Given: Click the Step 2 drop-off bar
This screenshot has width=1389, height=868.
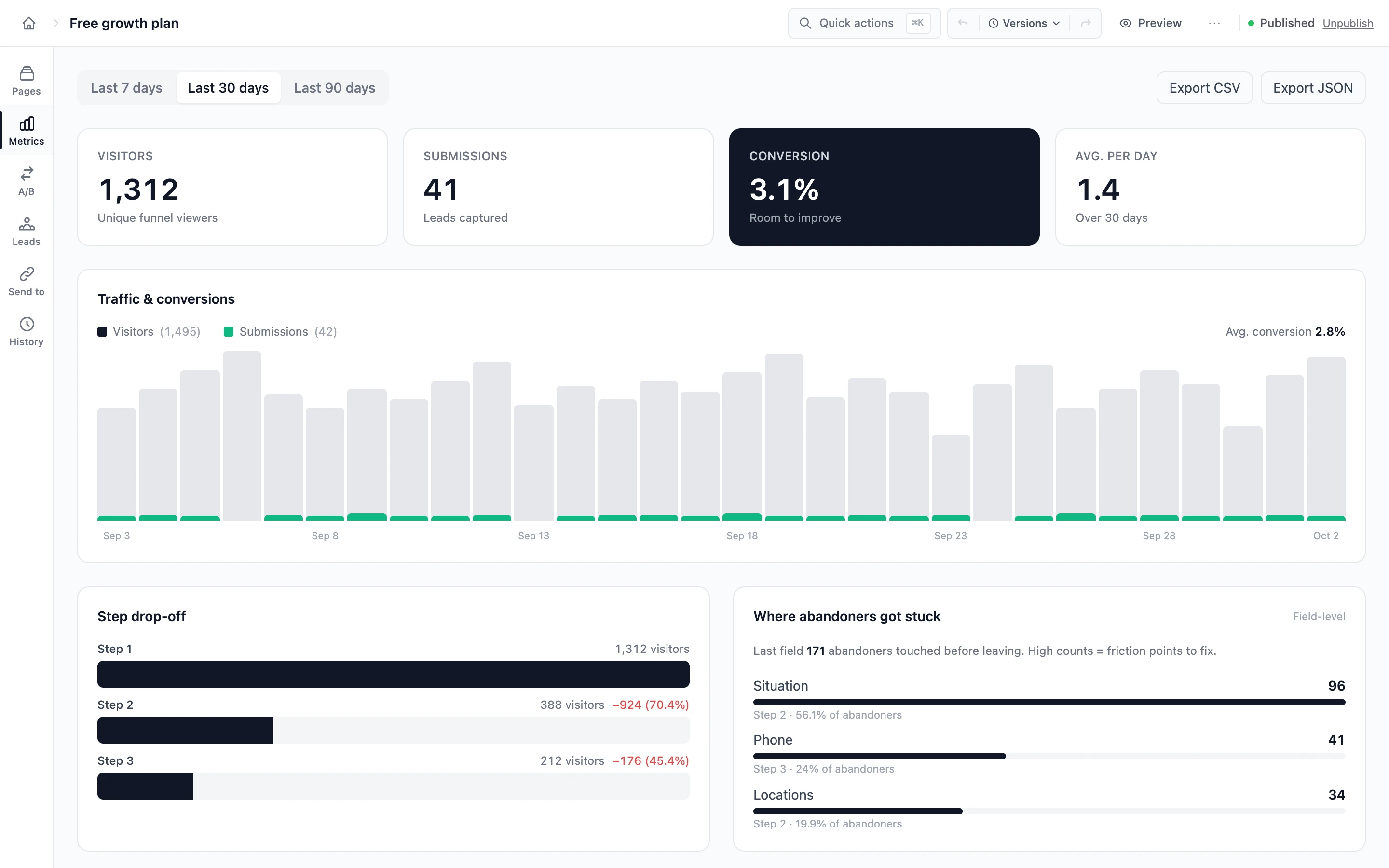Looking at the screenshot, I should 393,730.
